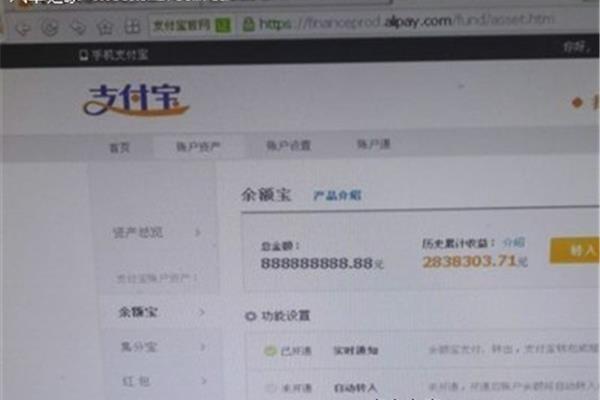Select 集分宝 in the sidebar
Image resolution: width=600 pixels, height=400 pixels.
pos(139,347)
